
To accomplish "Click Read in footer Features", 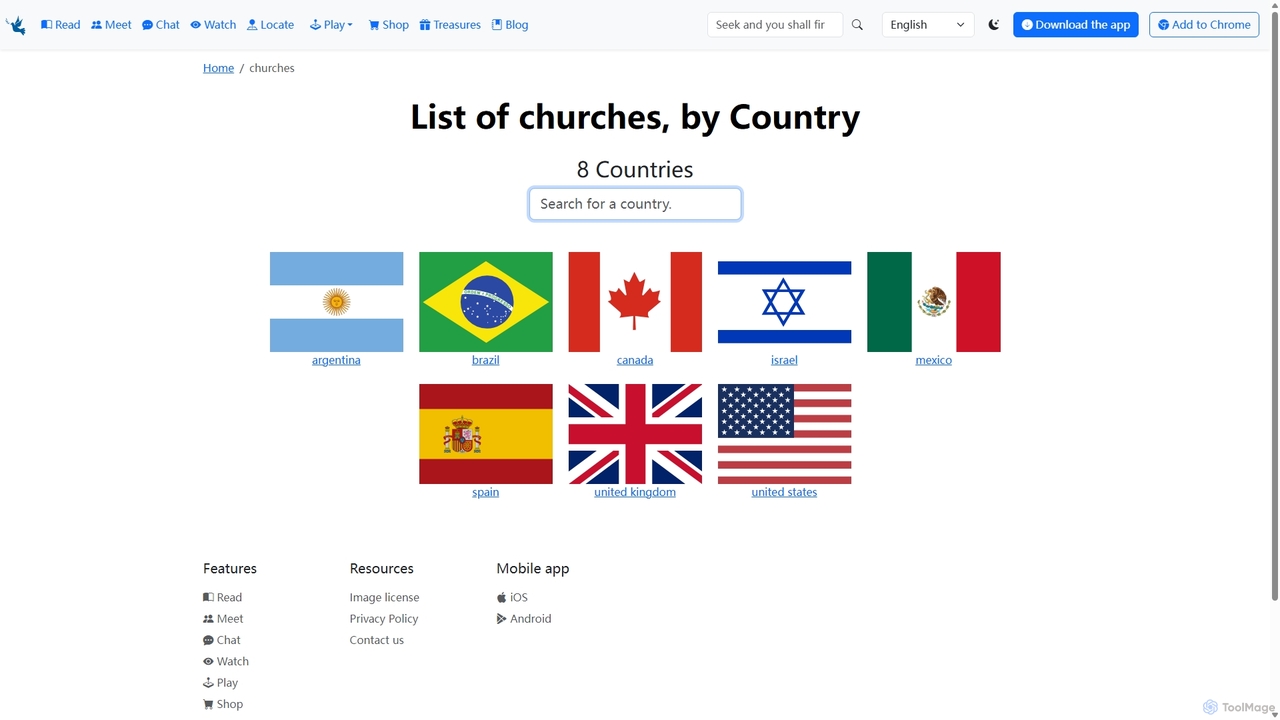I will coord(222,597).
